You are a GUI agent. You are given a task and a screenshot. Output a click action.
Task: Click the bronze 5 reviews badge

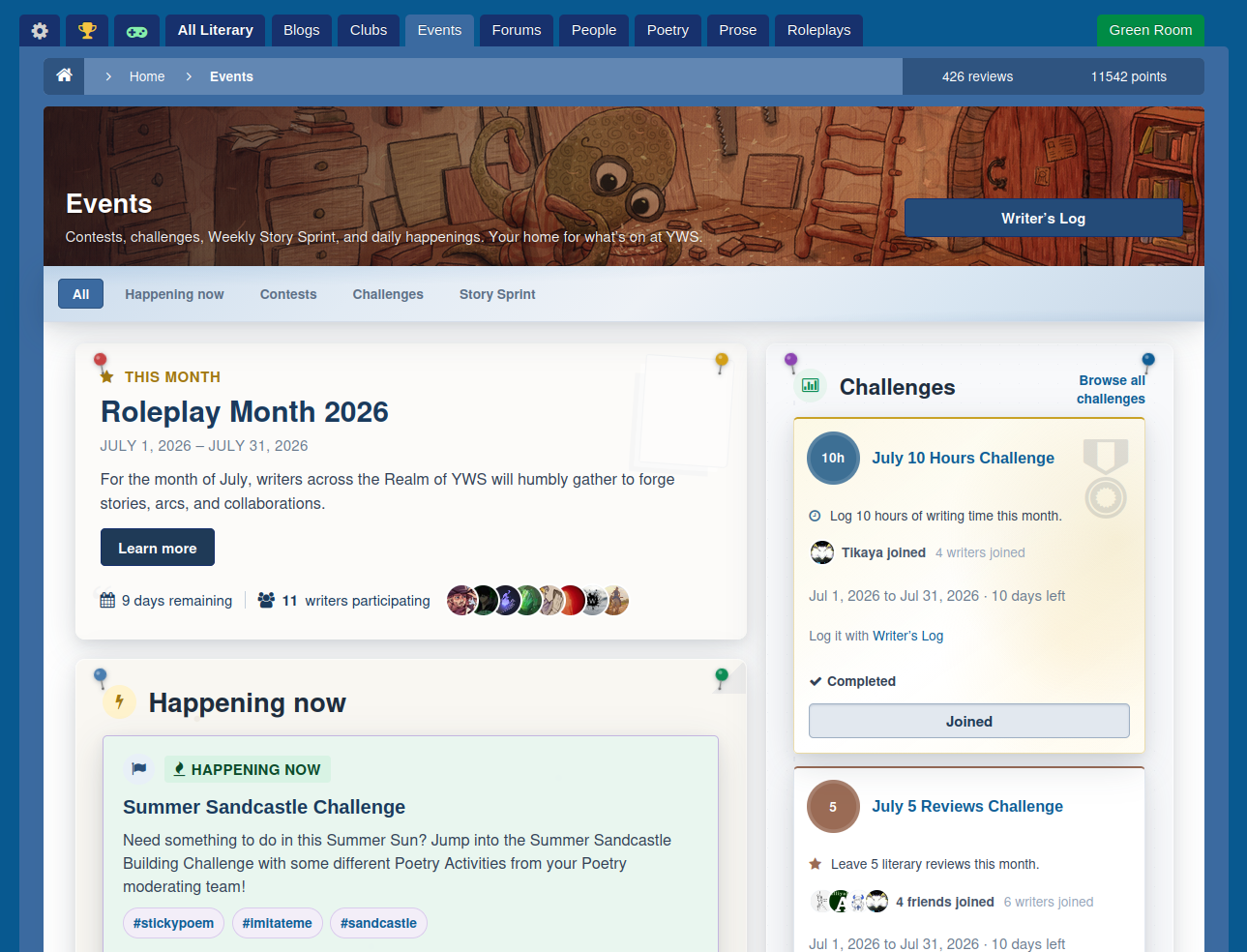point(833,806)
